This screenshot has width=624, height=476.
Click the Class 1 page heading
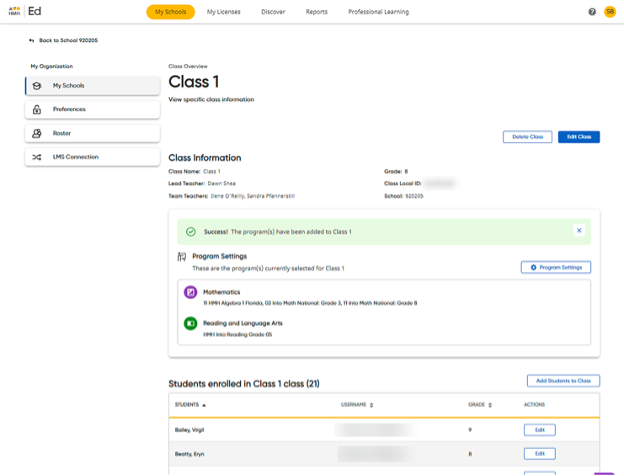[194, 82]
